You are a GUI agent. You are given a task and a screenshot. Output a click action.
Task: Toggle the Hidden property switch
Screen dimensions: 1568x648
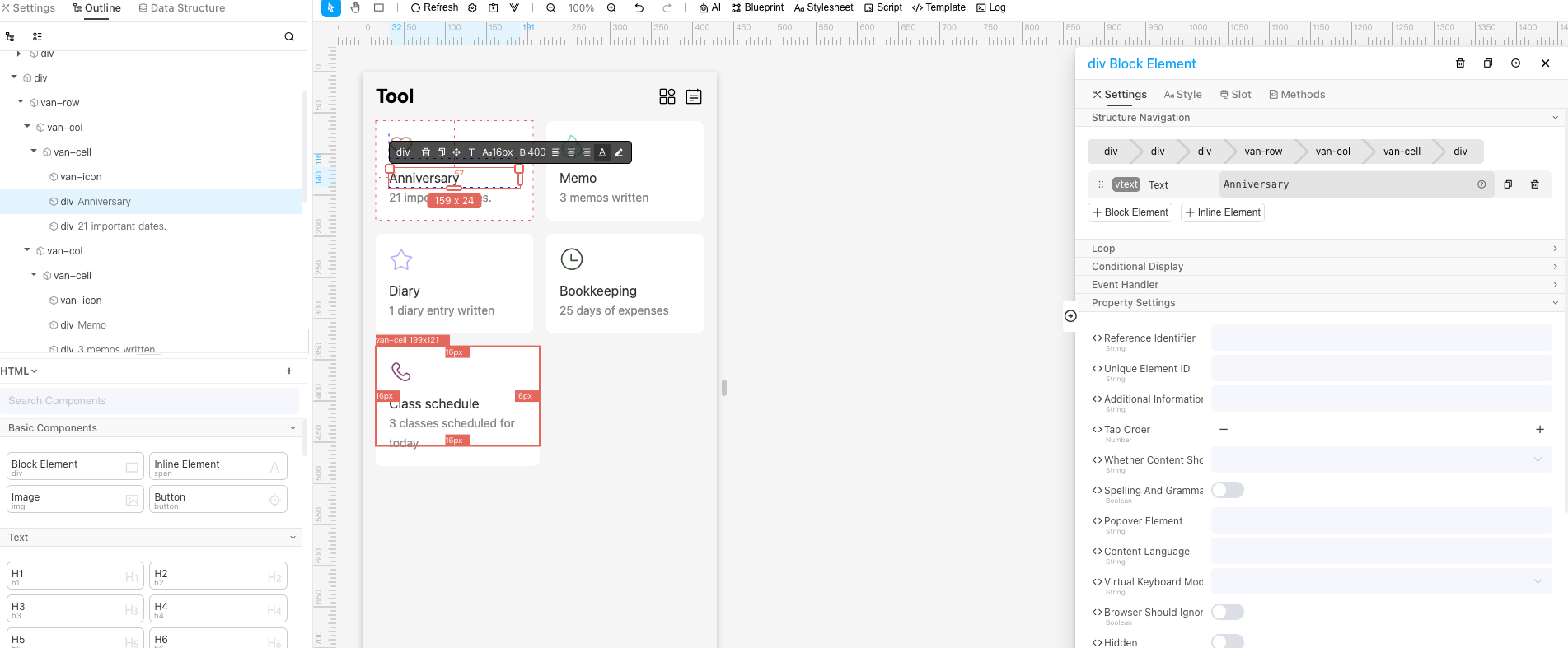(1227, 641)
